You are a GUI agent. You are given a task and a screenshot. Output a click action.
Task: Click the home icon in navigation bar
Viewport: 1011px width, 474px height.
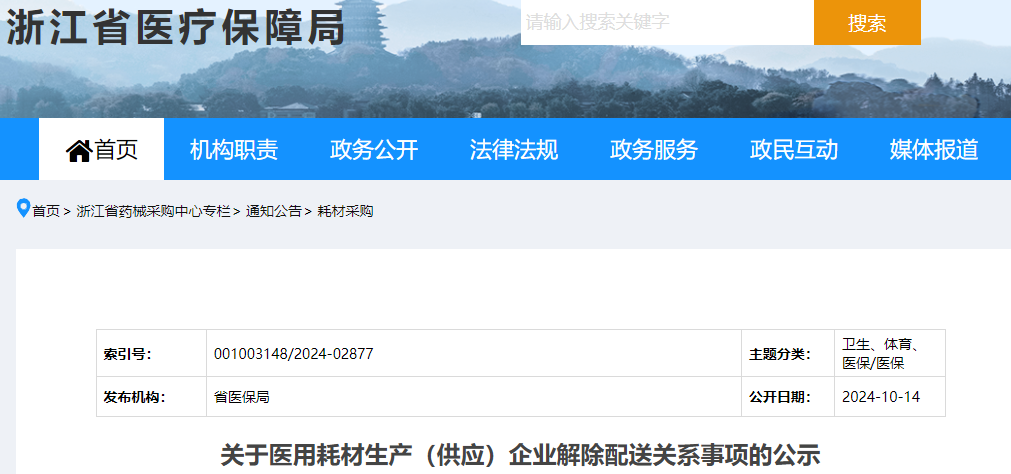[79, 150]
